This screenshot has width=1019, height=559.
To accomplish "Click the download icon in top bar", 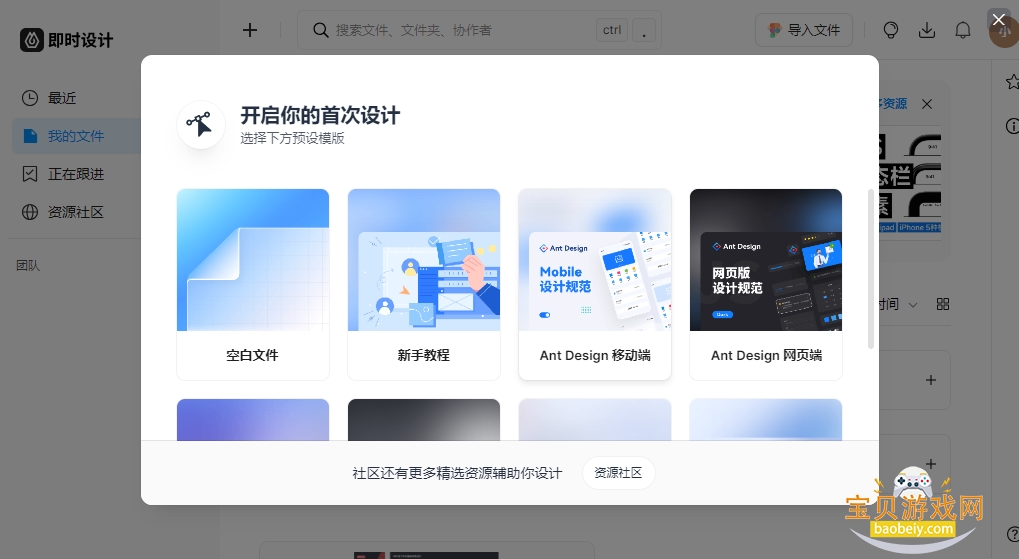I will click(927, 30).
